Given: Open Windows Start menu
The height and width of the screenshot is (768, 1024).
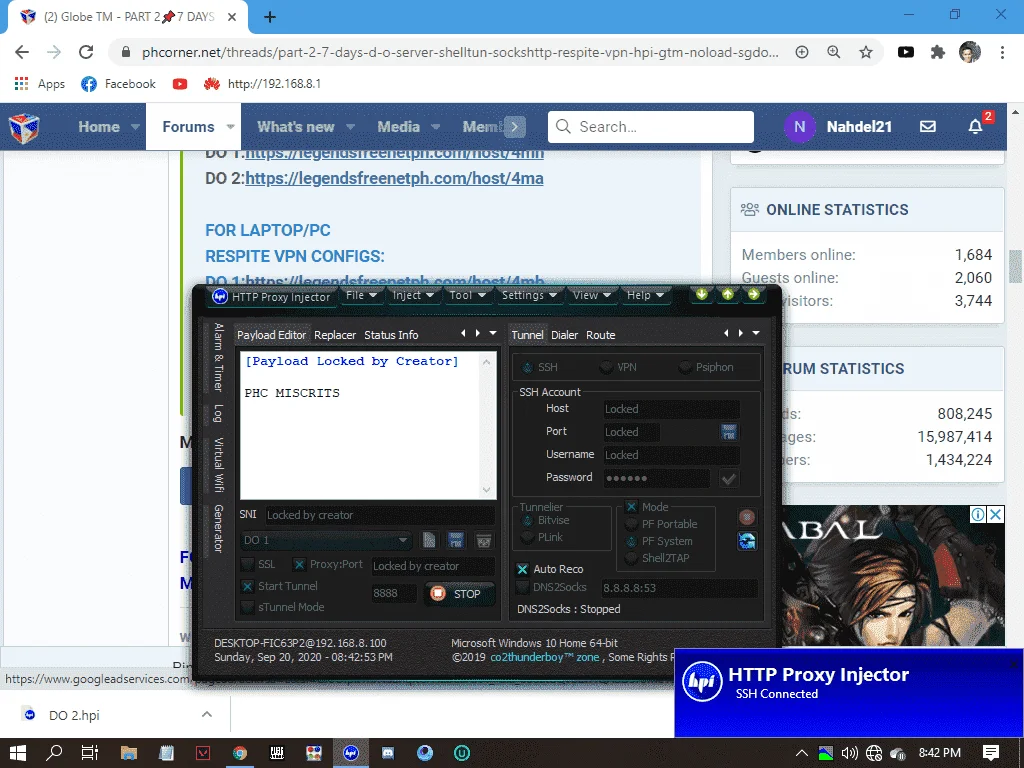Looking at the screenshot, I should click(x=18, y=753).
